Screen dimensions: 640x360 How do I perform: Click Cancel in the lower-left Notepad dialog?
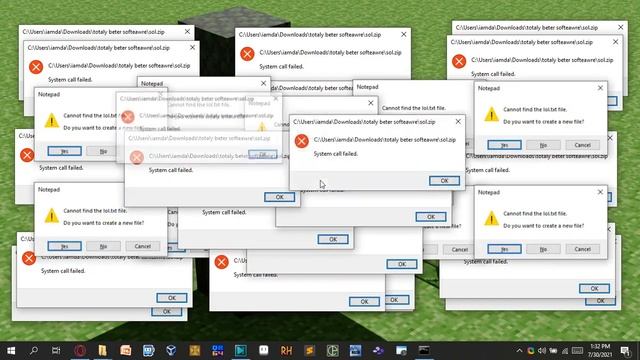click(142, 246)
